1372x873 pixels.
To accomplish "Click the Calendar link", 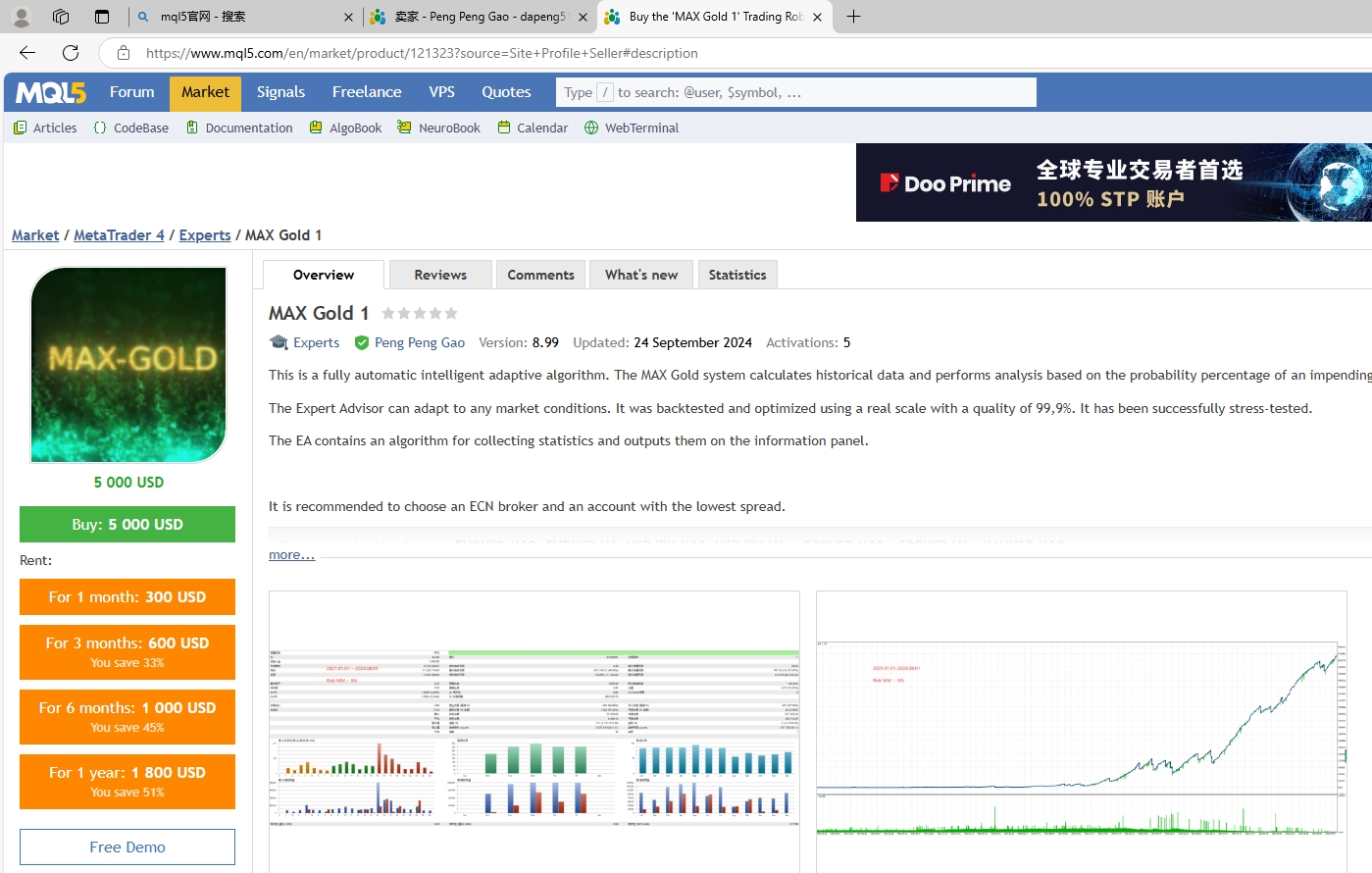I will click(x=542, y=128).
